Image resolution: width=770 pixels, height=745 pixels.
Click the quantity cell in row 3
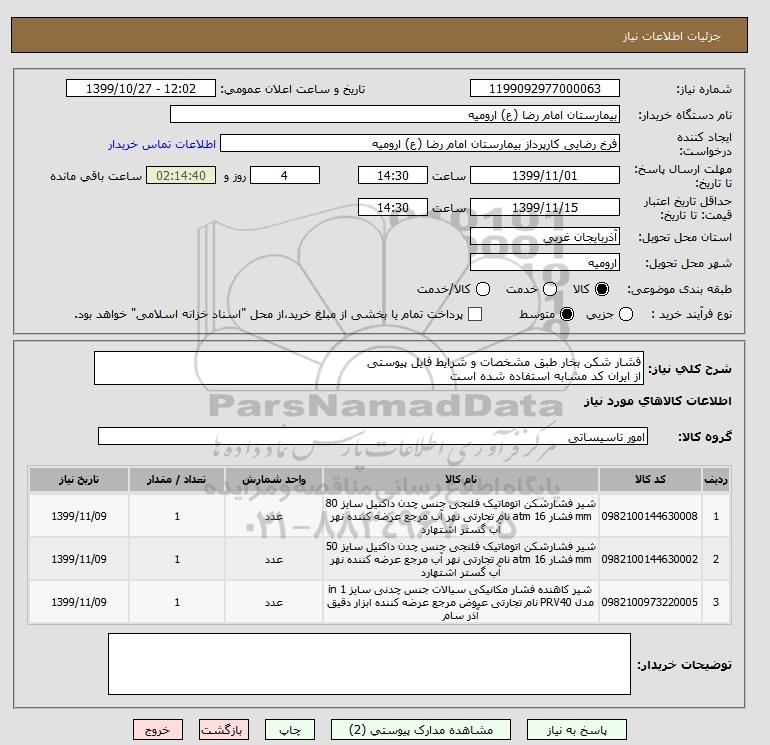177,602
